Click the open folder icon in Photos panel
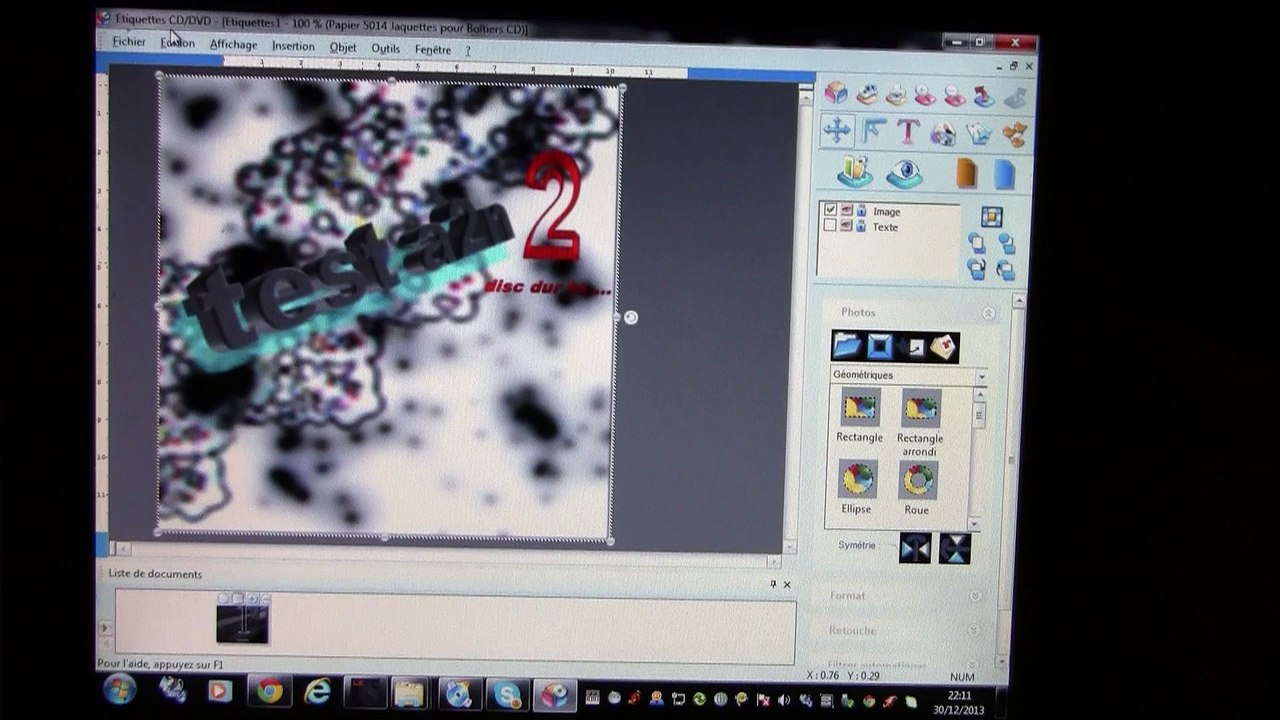This screenshot has height=720, width=1280. pos(847,346)
